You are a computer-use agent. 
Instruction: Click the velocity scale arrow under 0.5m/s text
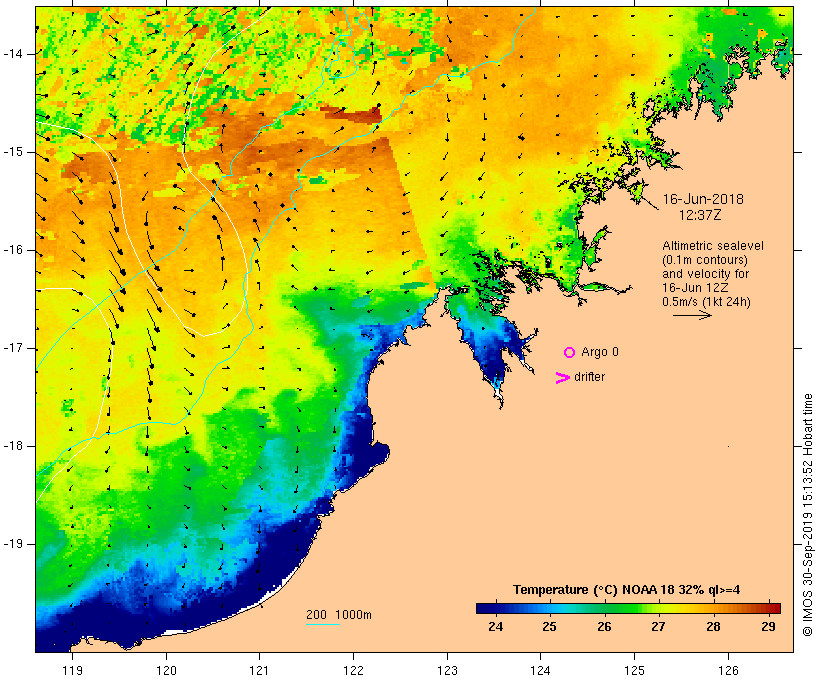(692, 315)
